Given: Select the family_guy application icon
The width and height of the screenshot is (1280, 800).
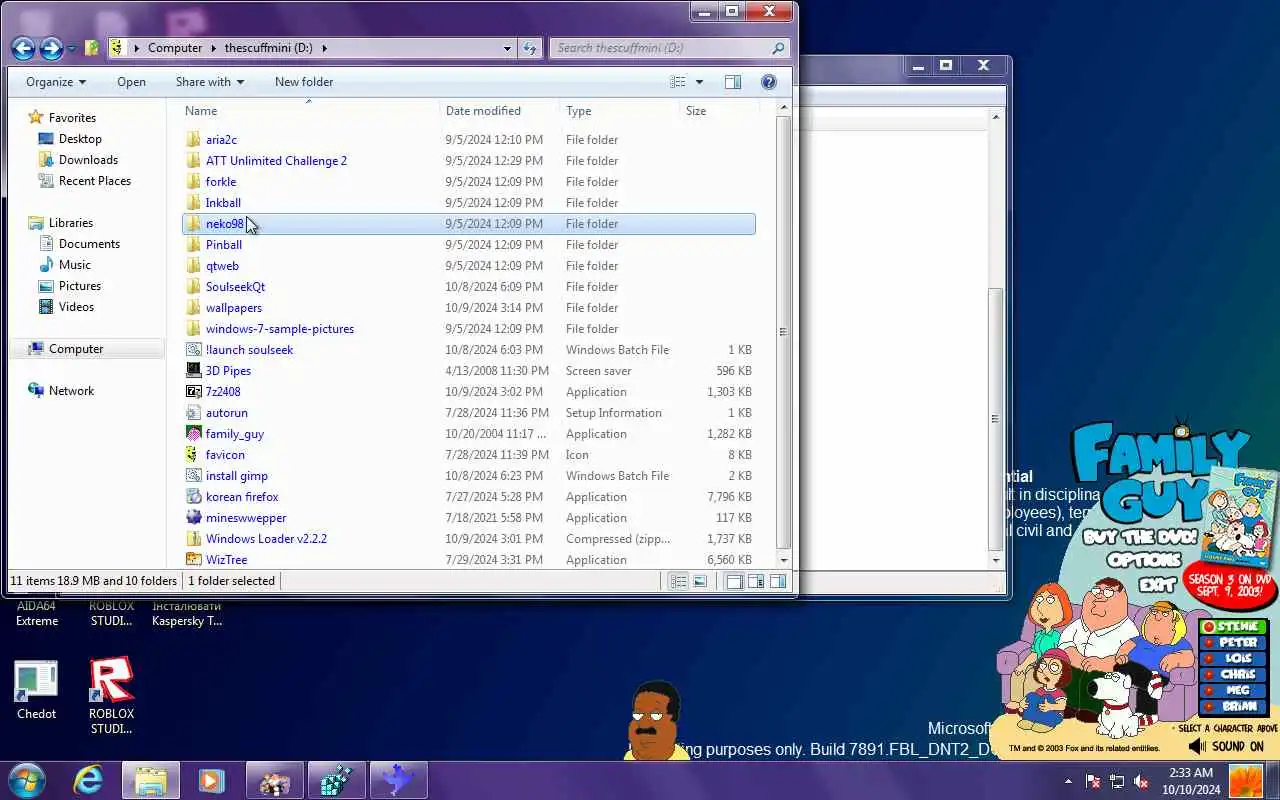Looking at the screenshot, I should 194,434.
